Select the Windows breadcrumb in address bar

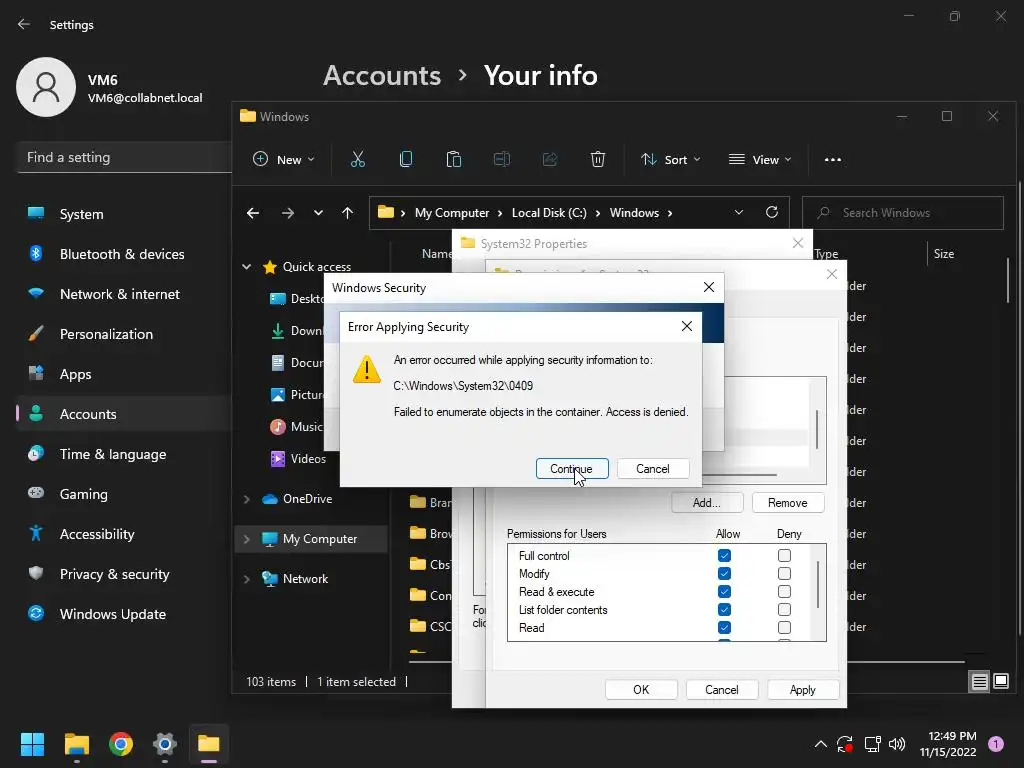634,213
